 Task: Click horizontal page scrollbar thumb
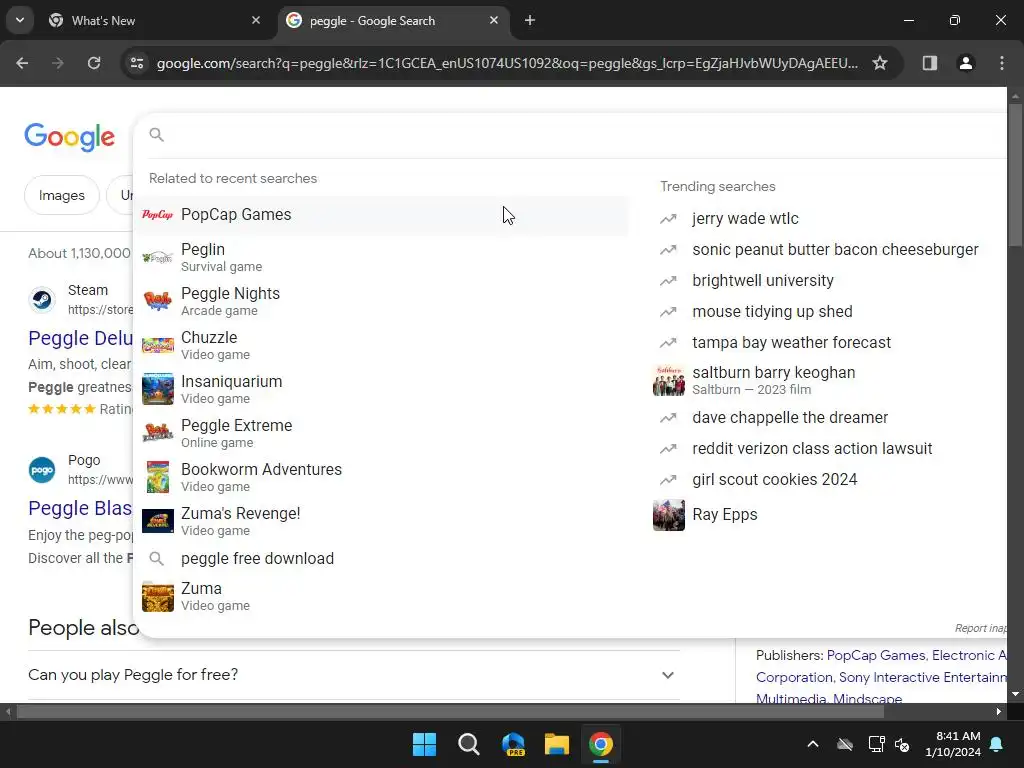pyautogui.click(x=451, y=712)
